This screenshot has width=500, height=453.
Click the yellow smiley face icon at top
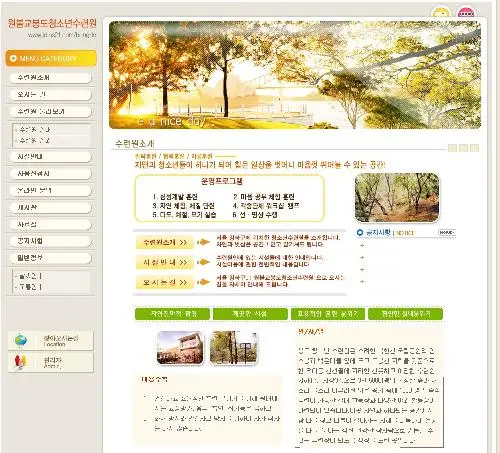441,12
